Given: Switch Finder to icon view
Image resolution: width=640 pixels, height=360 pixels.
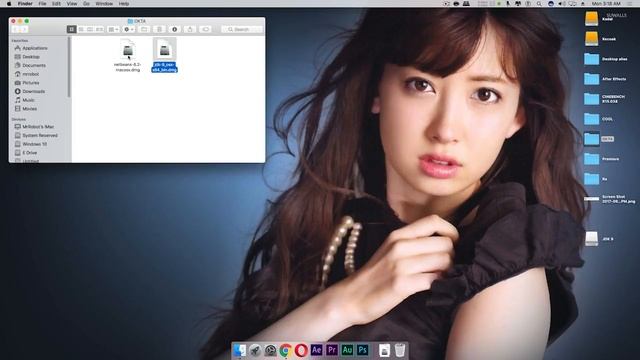Looking at the screenshot, I should tap(71, 29).
